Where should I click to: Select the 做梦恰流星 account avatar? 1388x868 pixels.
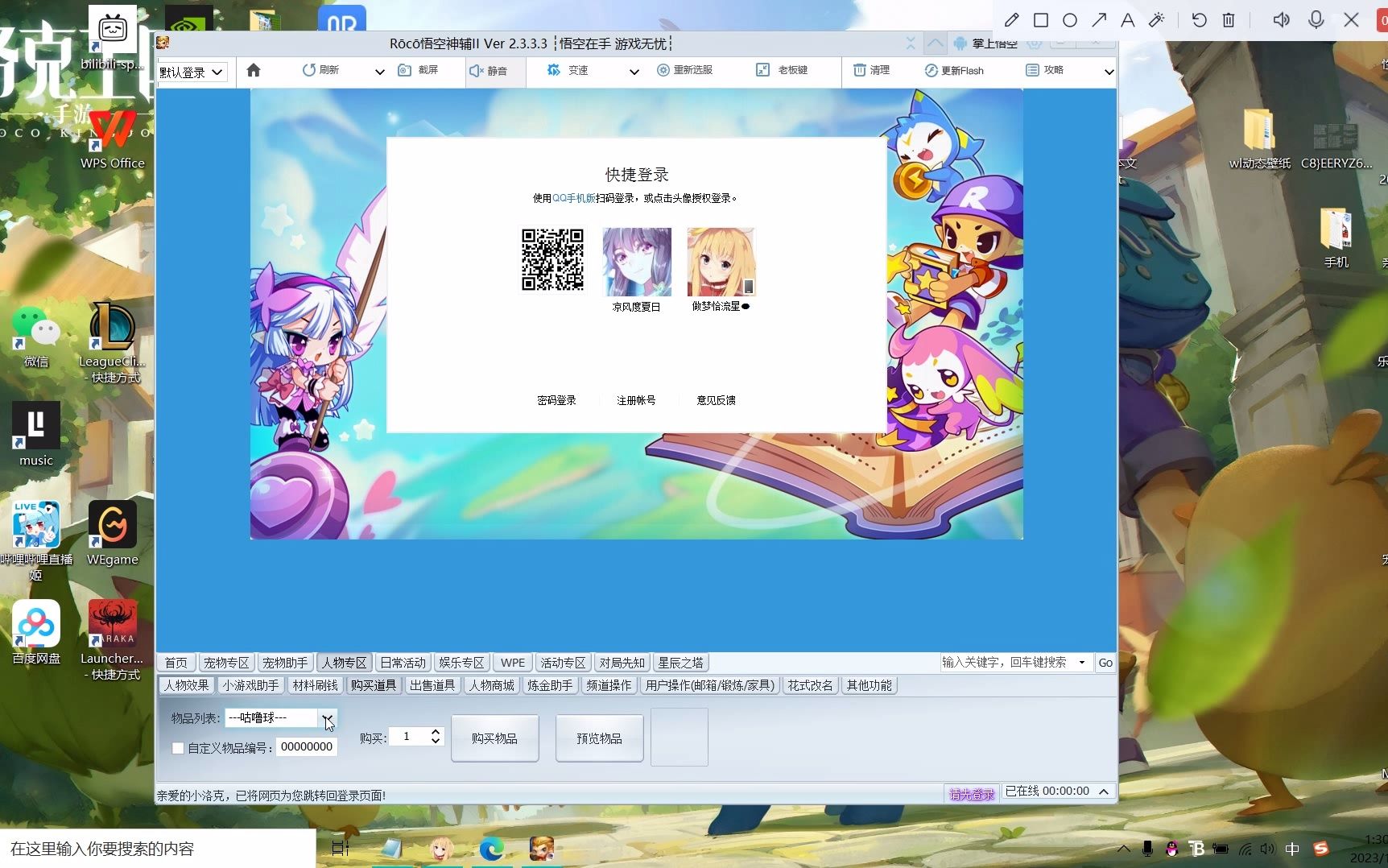[x=721, y=262]
